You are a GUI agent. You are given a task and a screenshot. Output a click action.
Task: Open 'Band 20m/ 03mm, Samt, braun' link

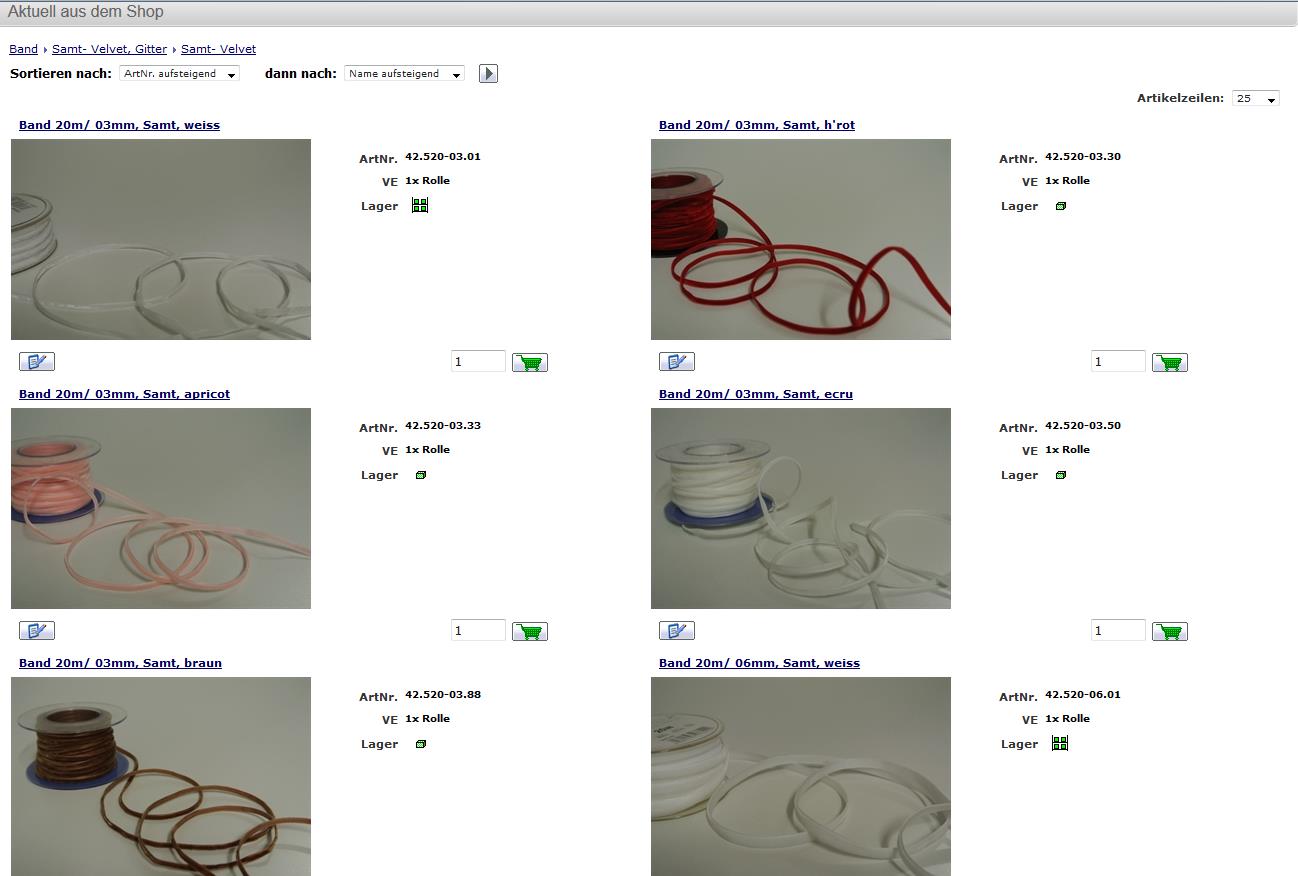click(120, 663)
